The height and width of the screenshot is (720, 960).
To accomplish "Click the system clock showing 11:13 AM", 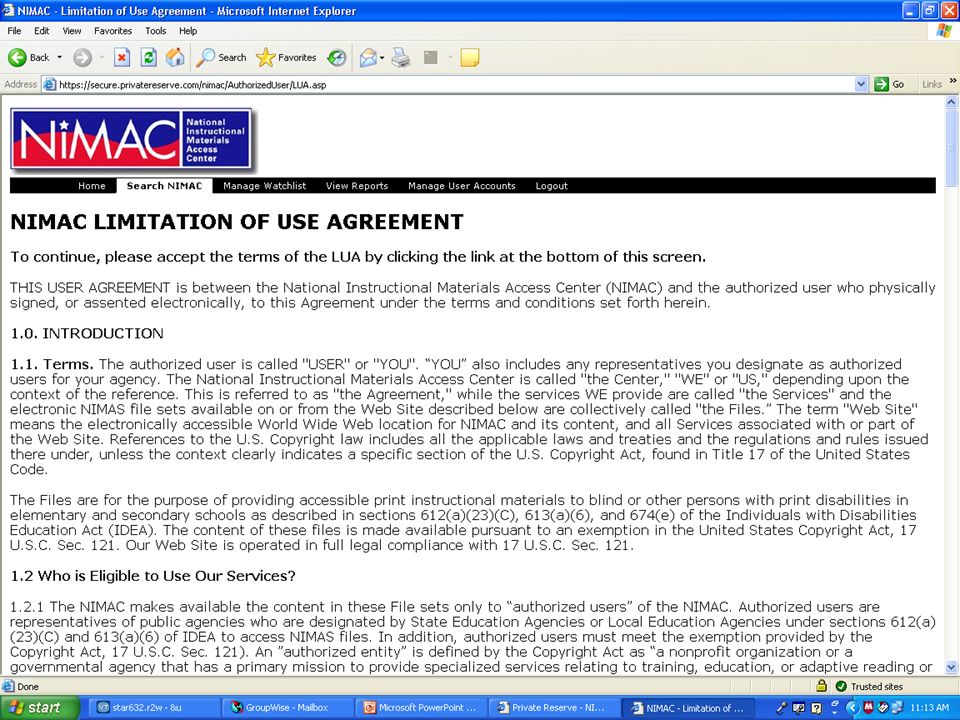I will [x=929, y=708].
